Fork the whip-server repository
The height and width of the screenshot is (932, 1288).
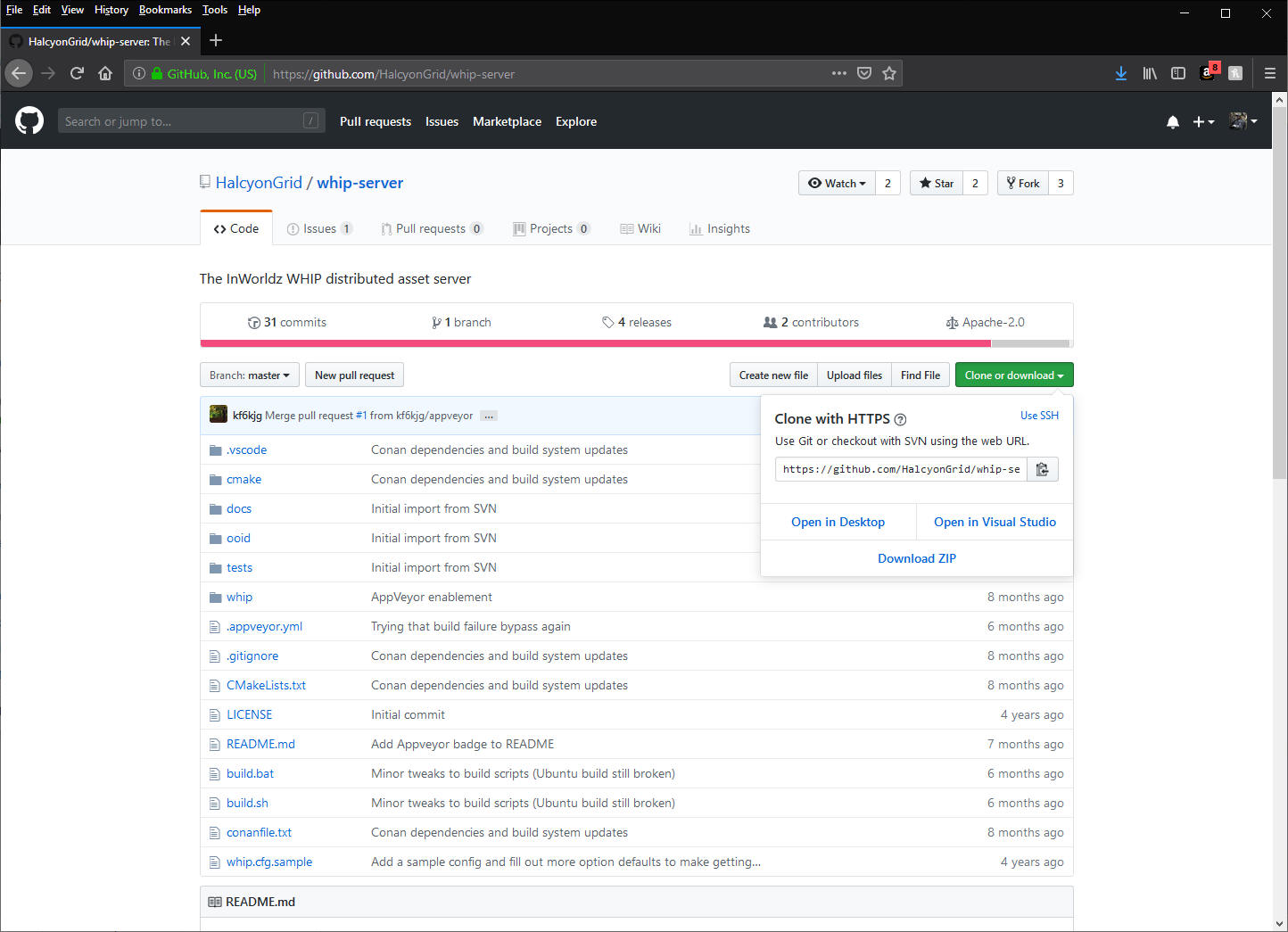(x=1023, y=183)
